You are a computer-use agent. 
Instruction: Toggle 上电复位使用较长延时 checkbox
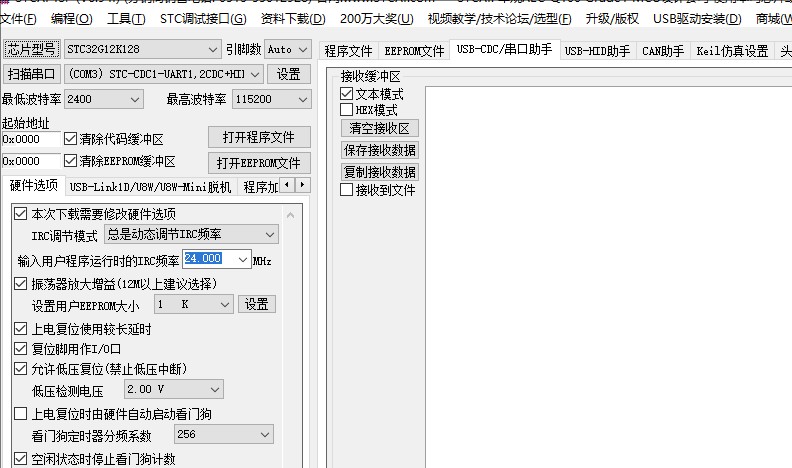tap(20, 329)
